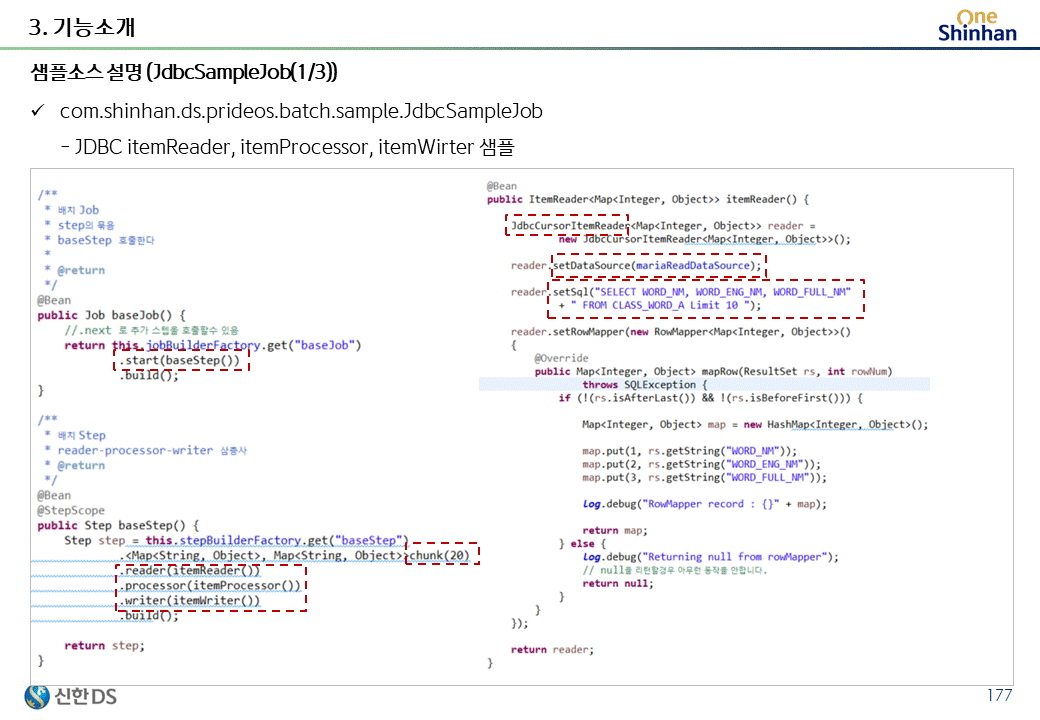Click the 'return map;' statement
Image resolution: width=1040 pixels, height=720 pixels.
[615, 530]
